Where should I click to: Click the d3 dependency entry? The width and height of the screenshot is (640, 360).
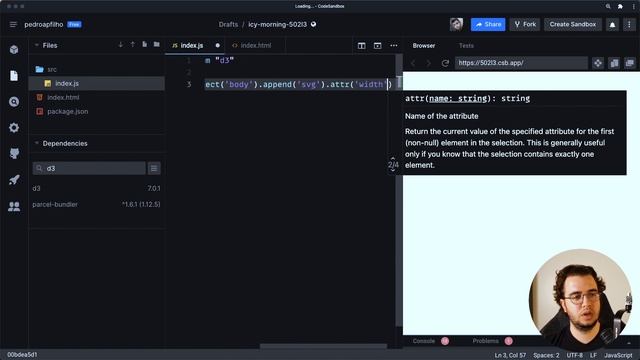coord(96,188)
